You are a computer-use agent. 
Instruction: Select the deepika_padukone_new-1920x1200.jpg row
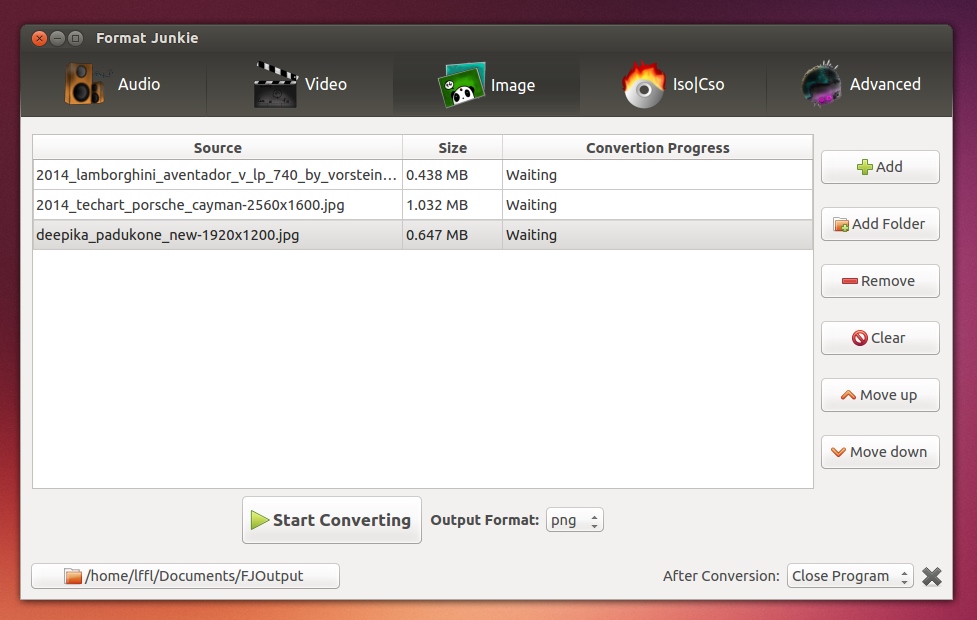pyautogui.click(x=422, y=235)
